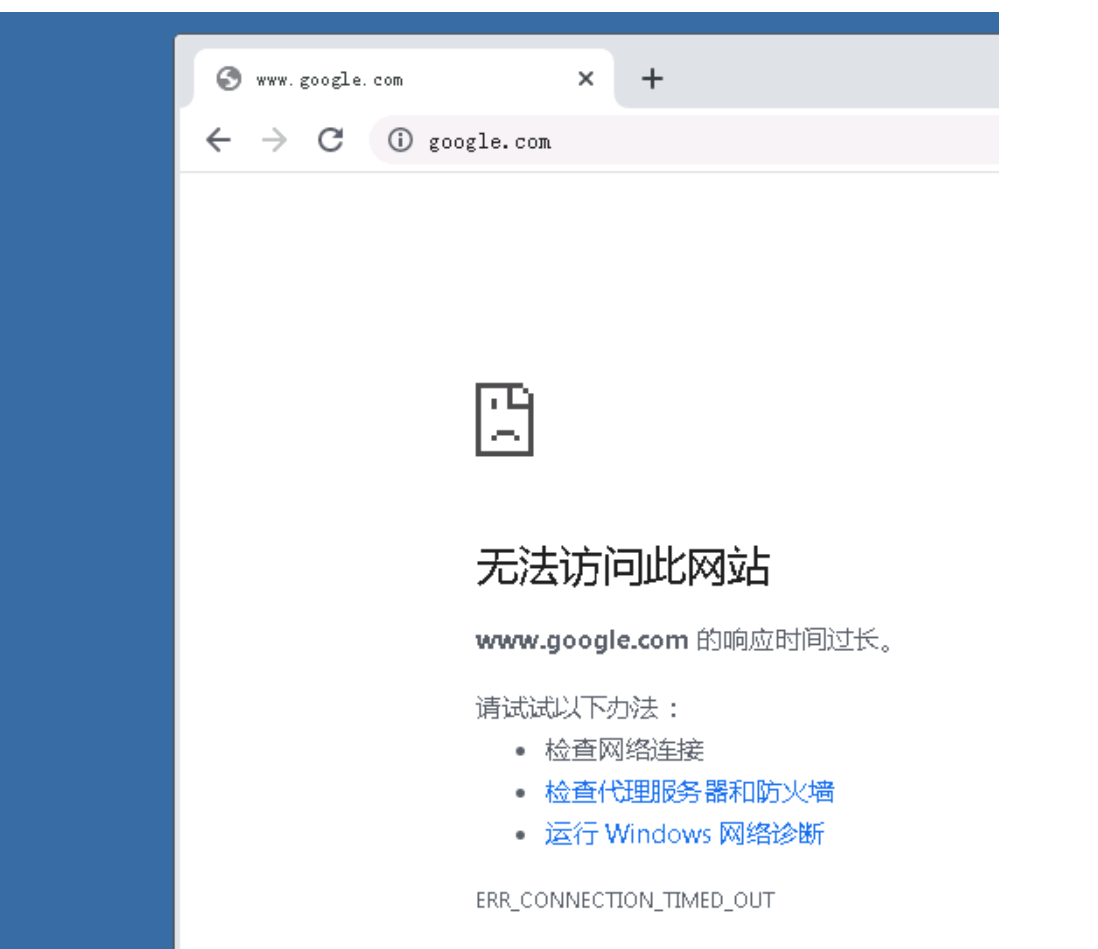Run 运行 Windows 网络诊断 link
1098x949 pixels.
684,834
